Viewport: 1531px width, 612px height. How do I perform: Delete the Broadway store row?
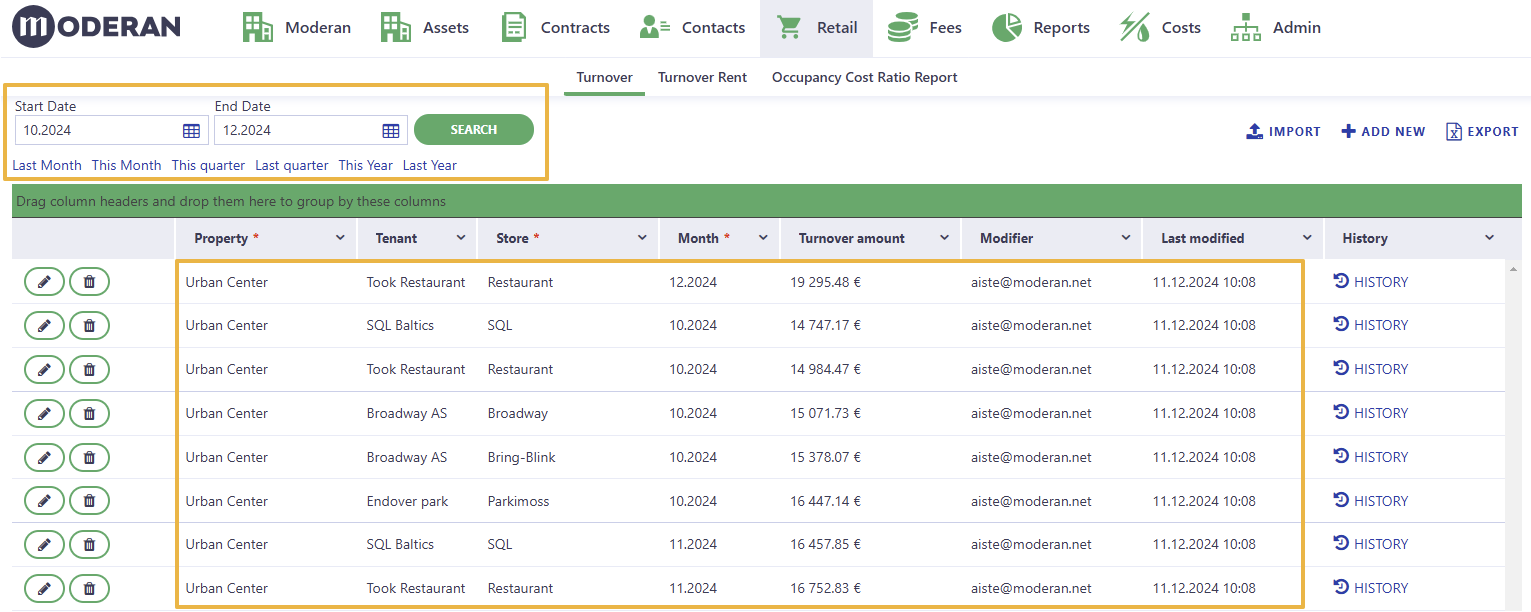[x=89, y=413]
